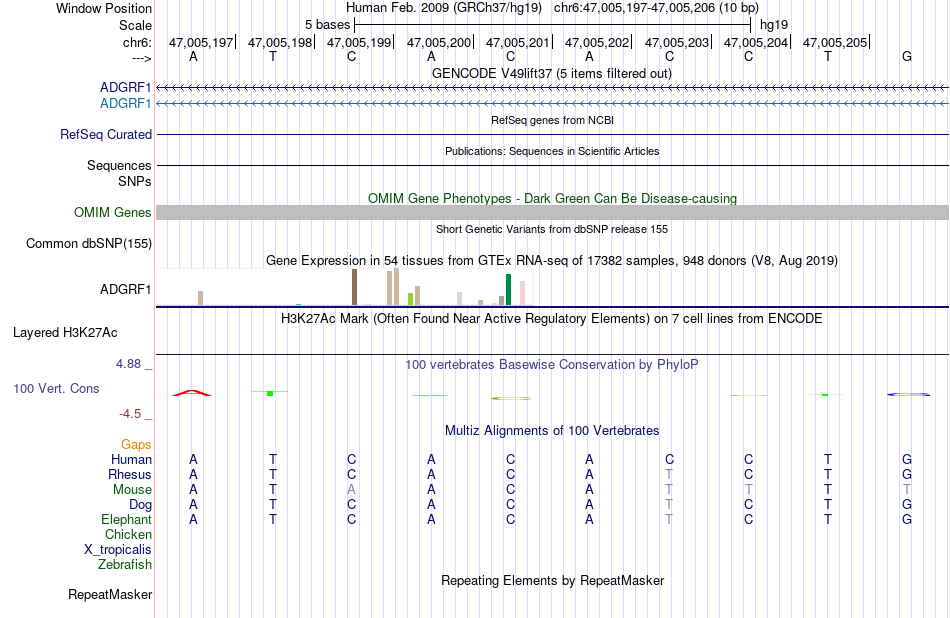The image size is (950, 618).
Task: Select the RefSeq Curated track label
Action: pyautogui.click(x=105, y=135)
